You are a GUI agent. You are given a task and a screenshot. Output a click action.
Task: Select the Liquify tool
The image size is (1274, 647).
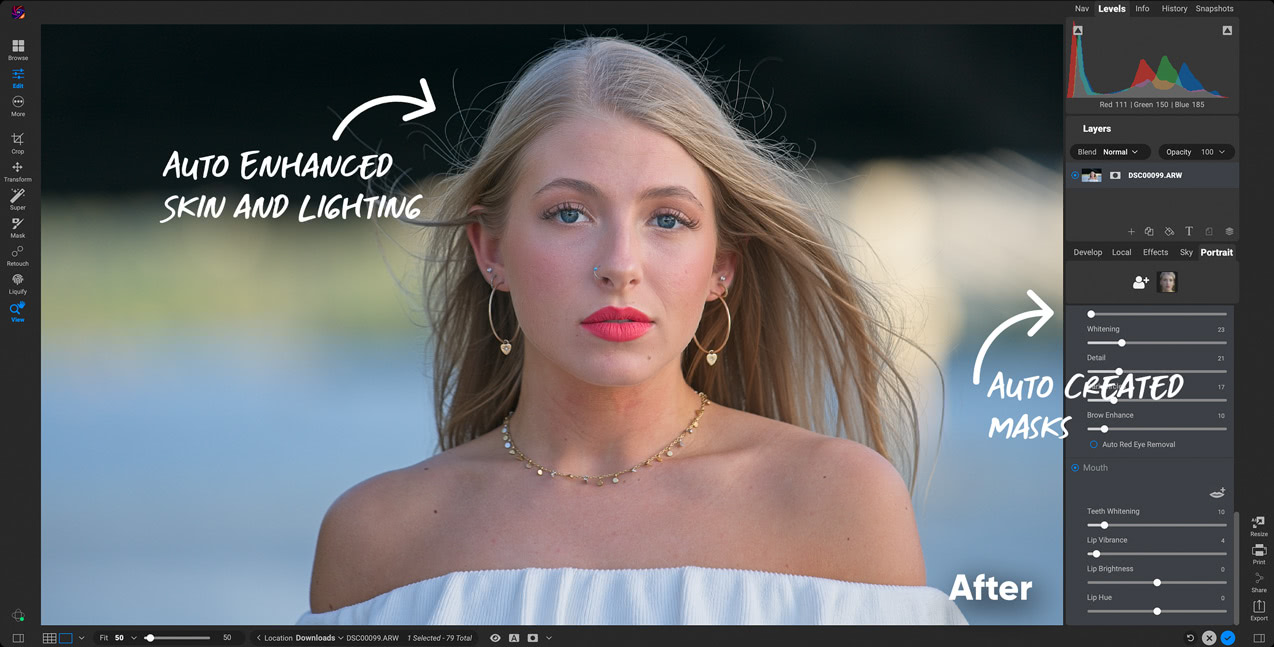[x=18, y=283]
